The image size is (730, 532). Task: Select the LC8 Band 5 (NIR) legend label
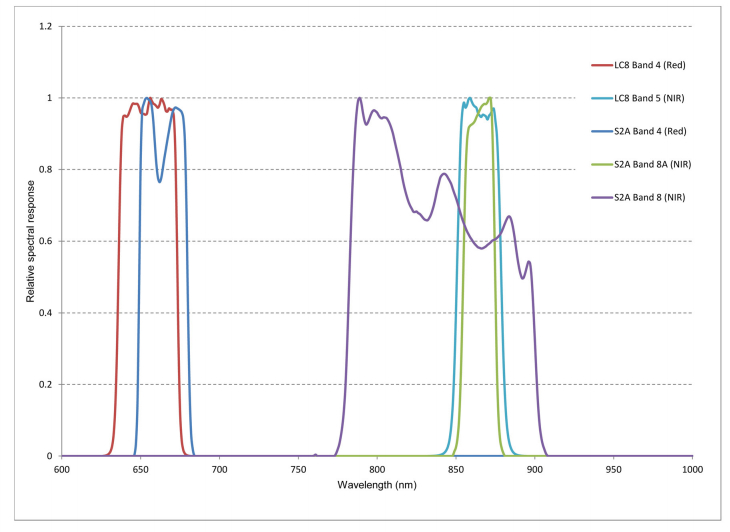[651, 99]
